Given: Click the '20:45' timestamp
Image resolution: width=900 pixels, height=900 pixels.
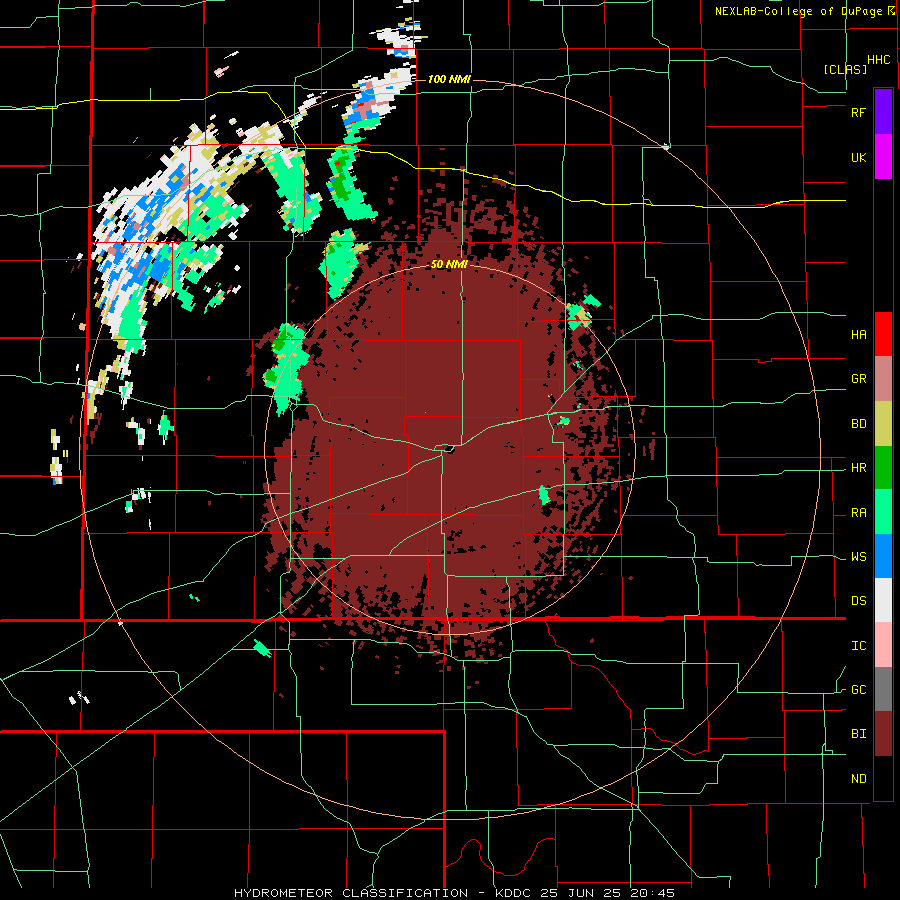Looking at the screenshot, I should tap(651, 893).
